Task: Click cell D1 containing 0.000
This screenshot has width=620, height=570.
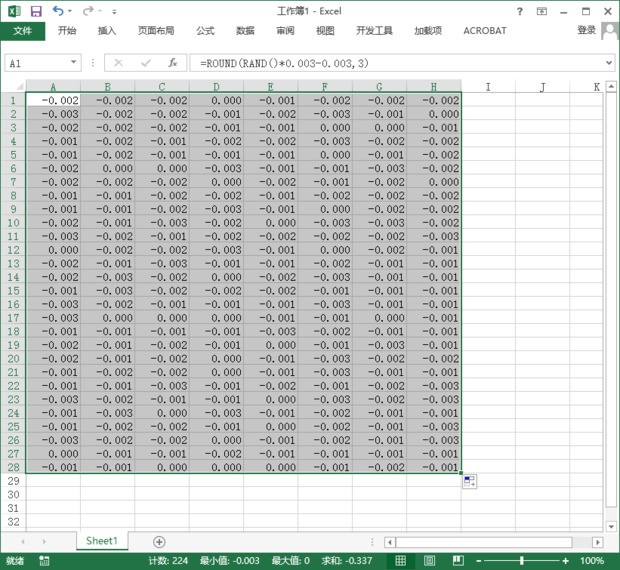Action: tap(216, 100)
